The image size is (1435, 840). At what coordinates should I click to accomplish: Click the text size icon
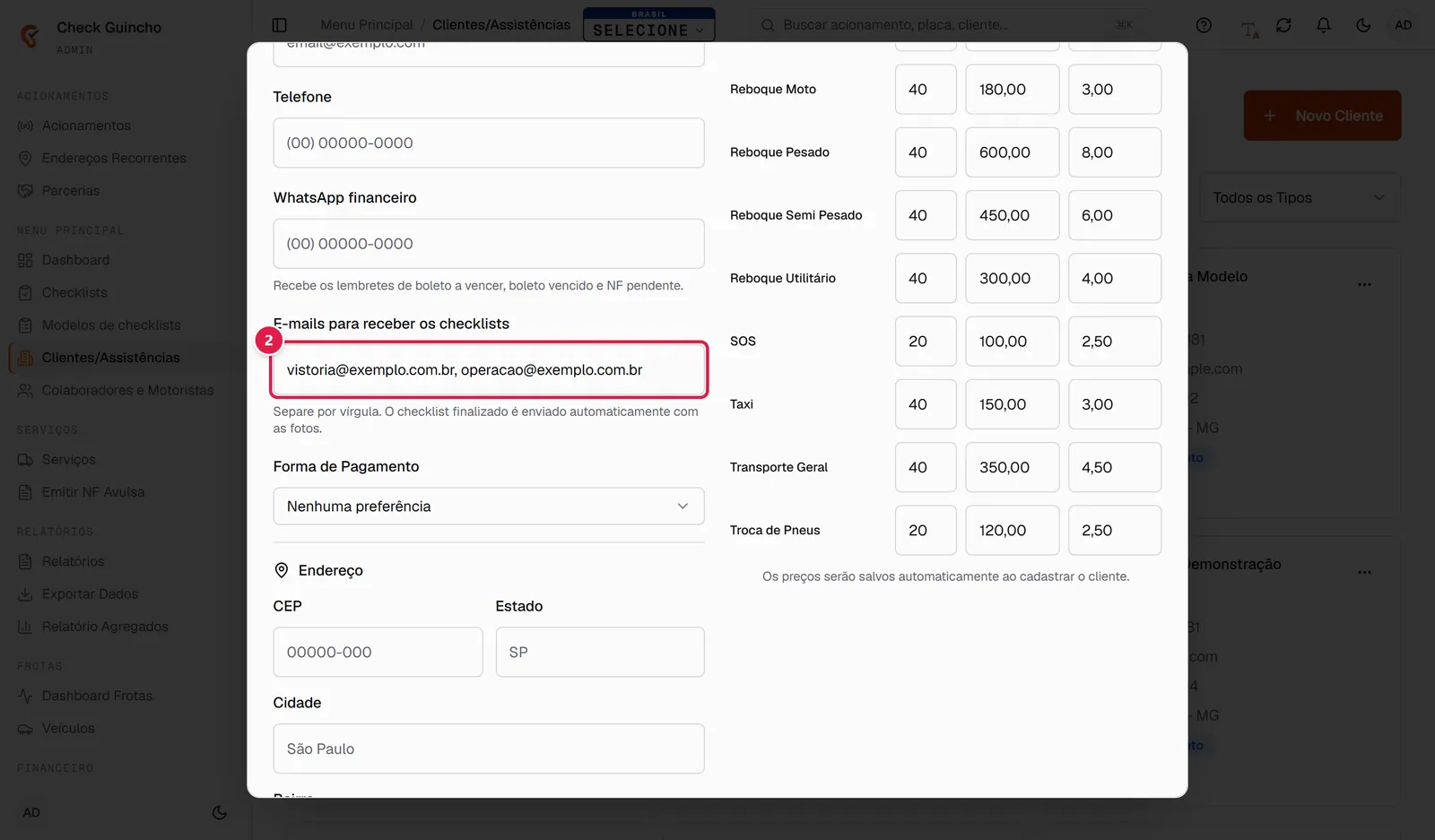[1249, 30]
